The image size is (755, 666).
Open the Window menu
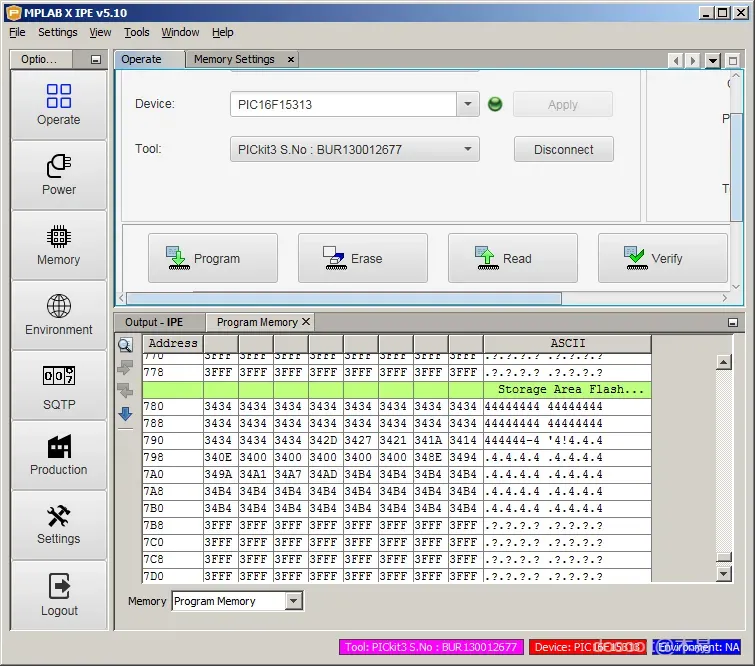coord(180,32)
